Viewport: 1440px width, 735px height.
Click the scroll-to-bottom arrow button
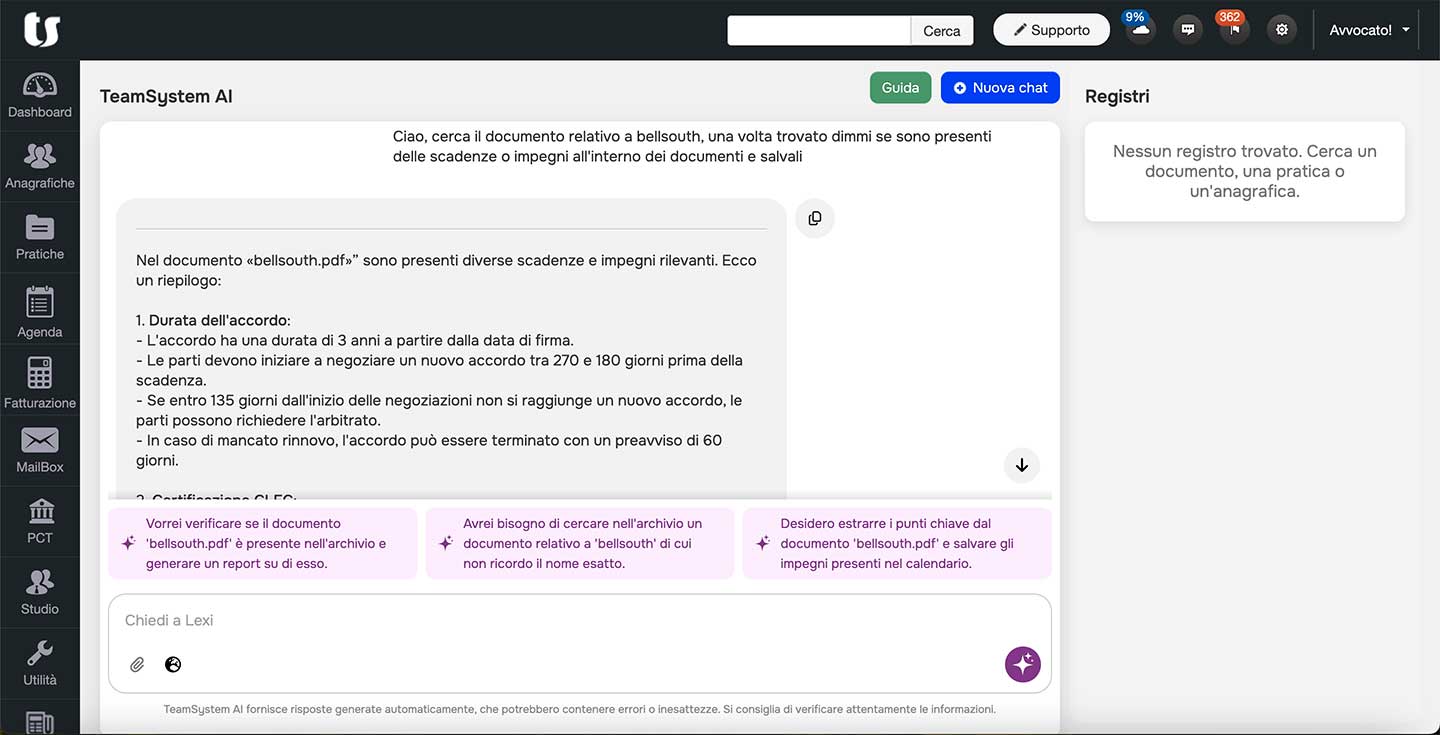(x=1022, y=465)
